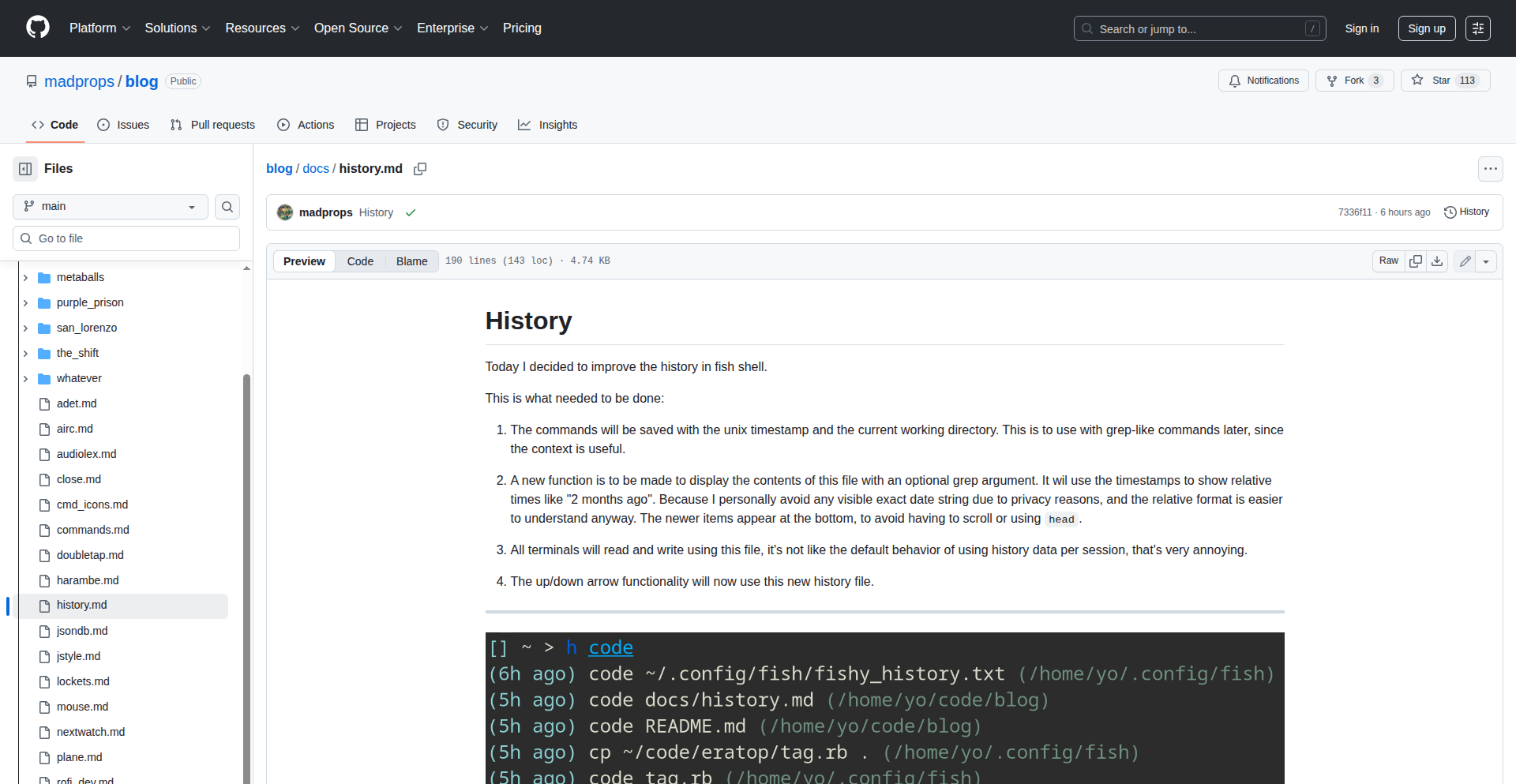Open the docs breadcrumb link
The image size is (1516, 784).
tap(316, 169)
